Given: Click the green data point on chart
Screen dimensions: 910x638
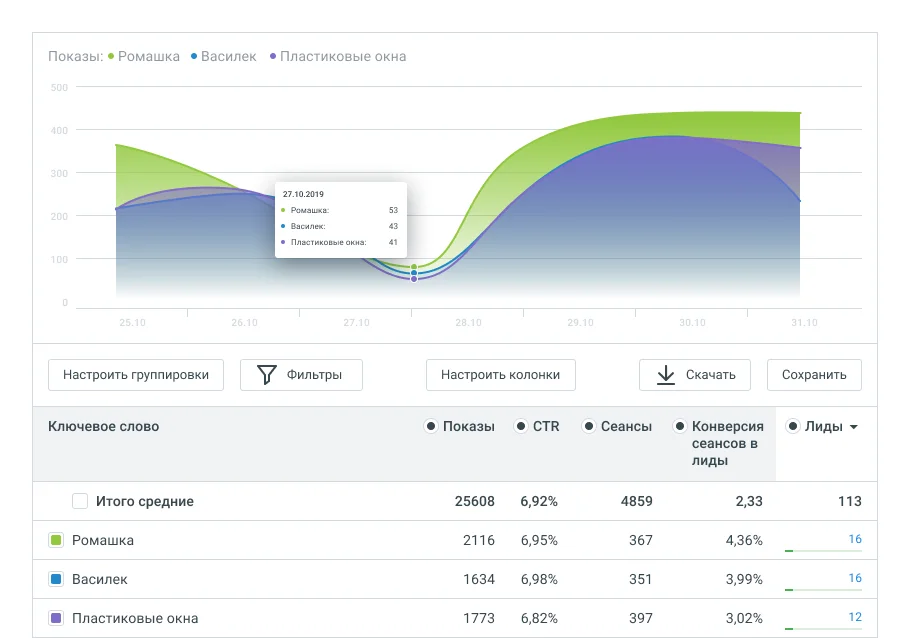Looking at the screenshot, I should [x=414, y=267].
